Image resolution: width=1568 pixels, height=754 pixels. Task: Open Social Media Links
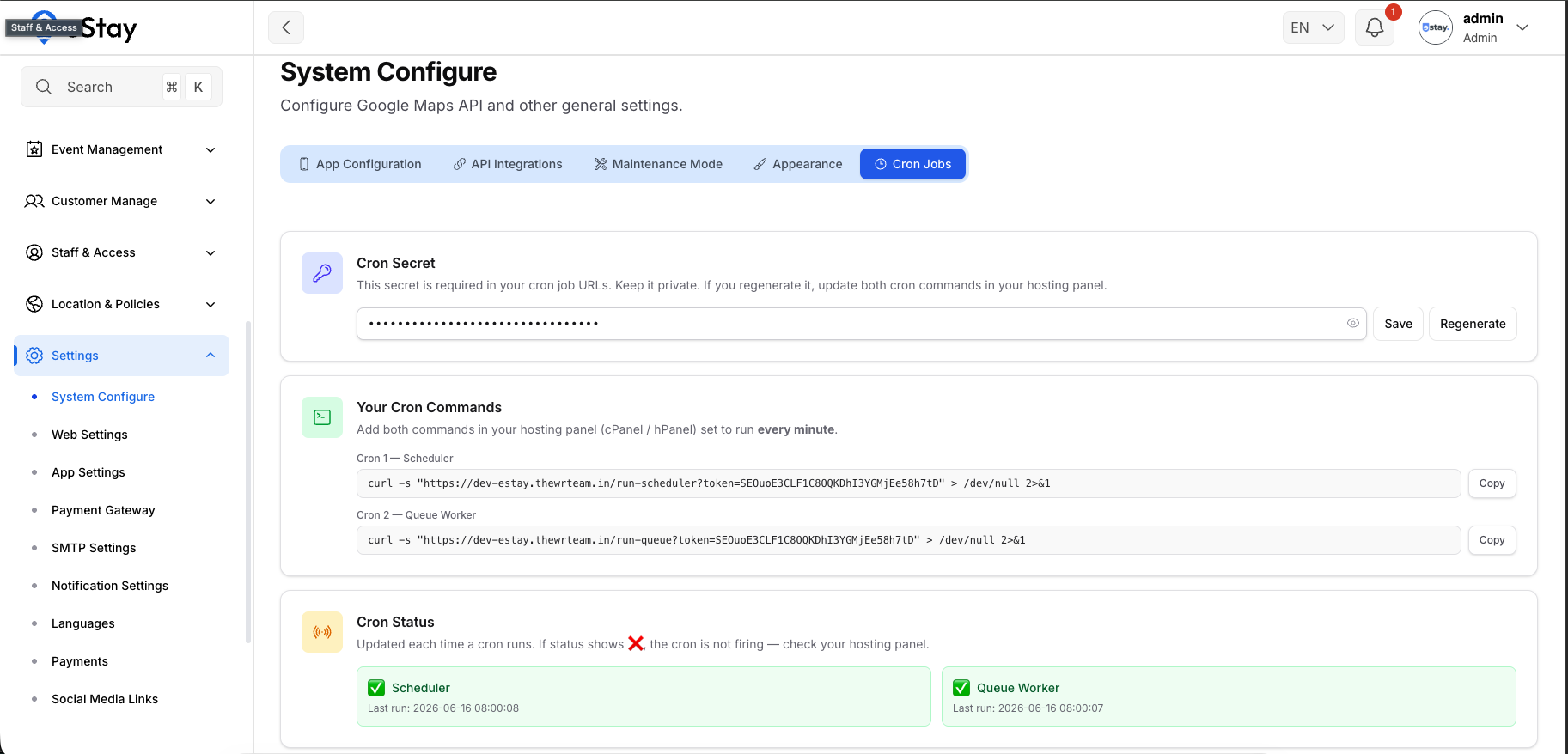105,699
